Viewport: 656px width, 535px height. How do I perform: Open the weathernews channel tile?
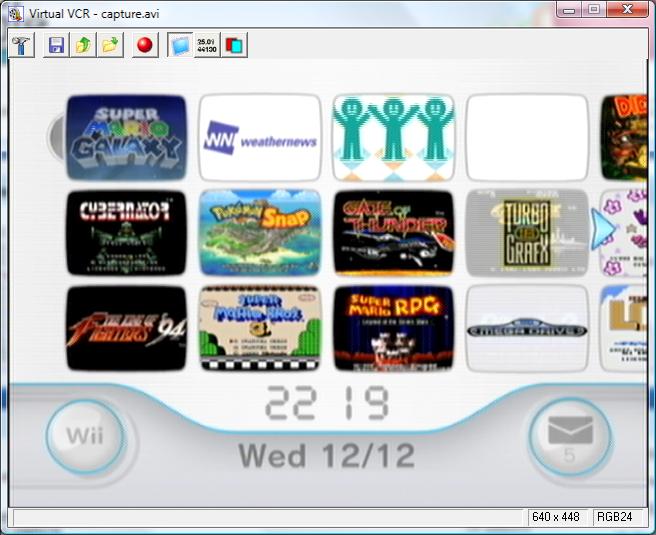point(260,138)
